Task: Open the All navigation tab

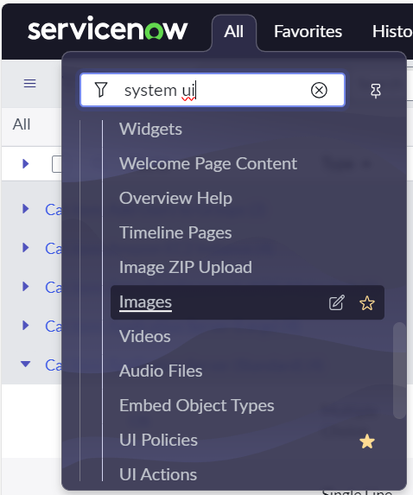Action: 234,32
